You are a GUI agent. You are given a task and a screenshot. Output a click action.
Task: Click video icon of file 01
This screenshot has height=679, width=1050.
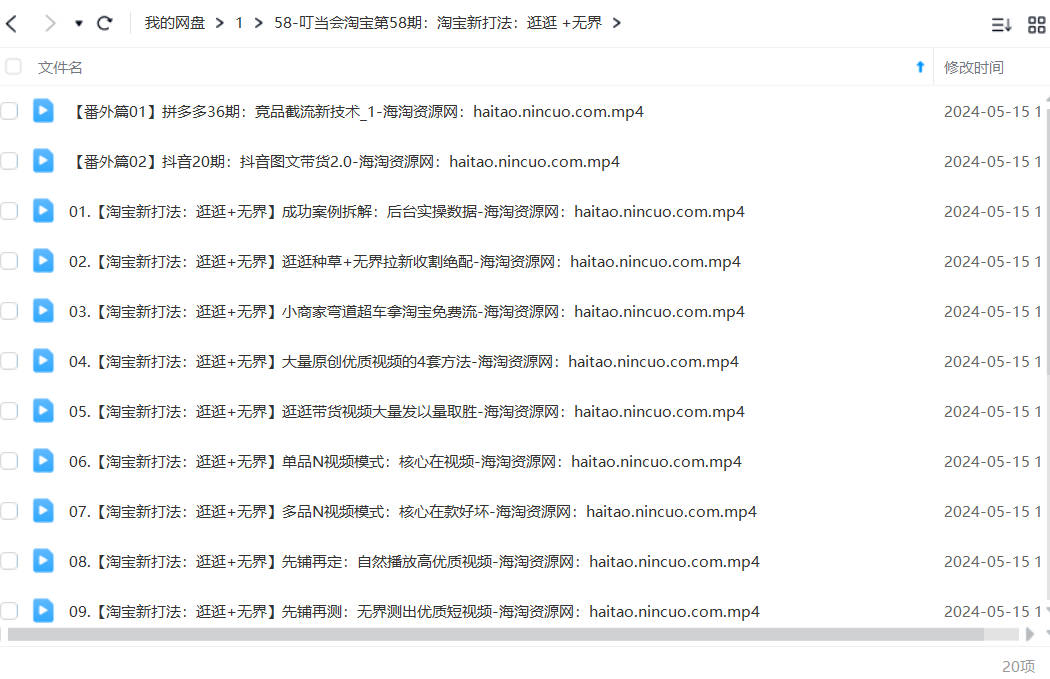coord(44,211)
